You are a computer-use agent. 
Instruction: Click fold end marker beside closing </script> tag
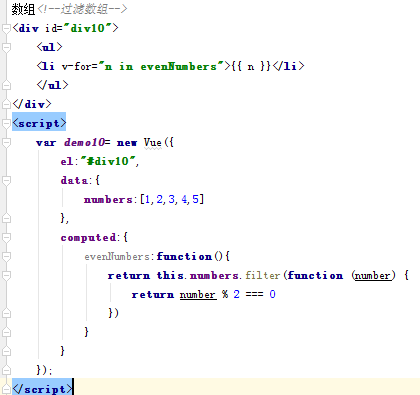click(6, 389)
